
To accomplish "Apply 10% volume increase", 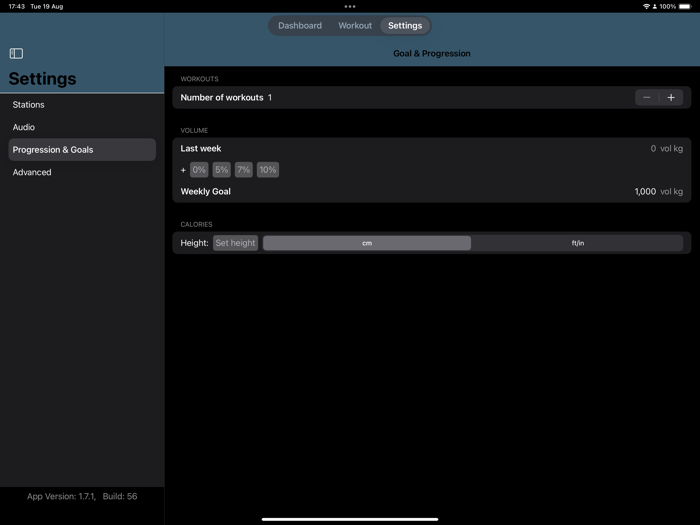I will point(268,170).
